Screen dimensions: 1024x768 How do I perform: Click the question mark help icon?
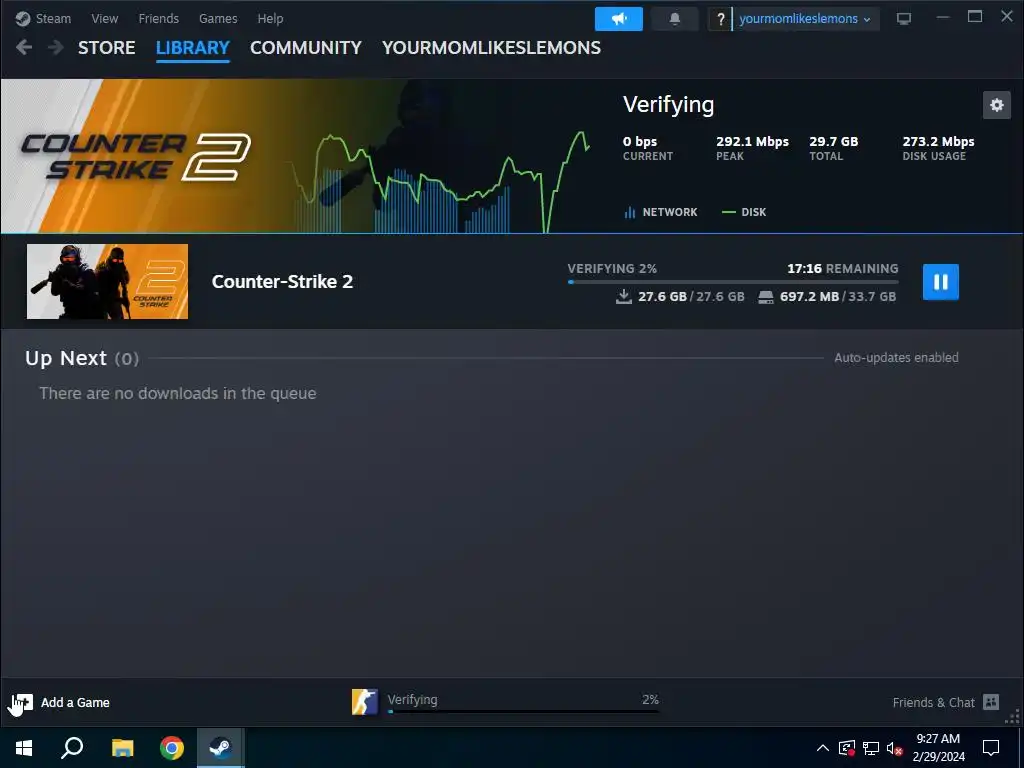point(720,19)
